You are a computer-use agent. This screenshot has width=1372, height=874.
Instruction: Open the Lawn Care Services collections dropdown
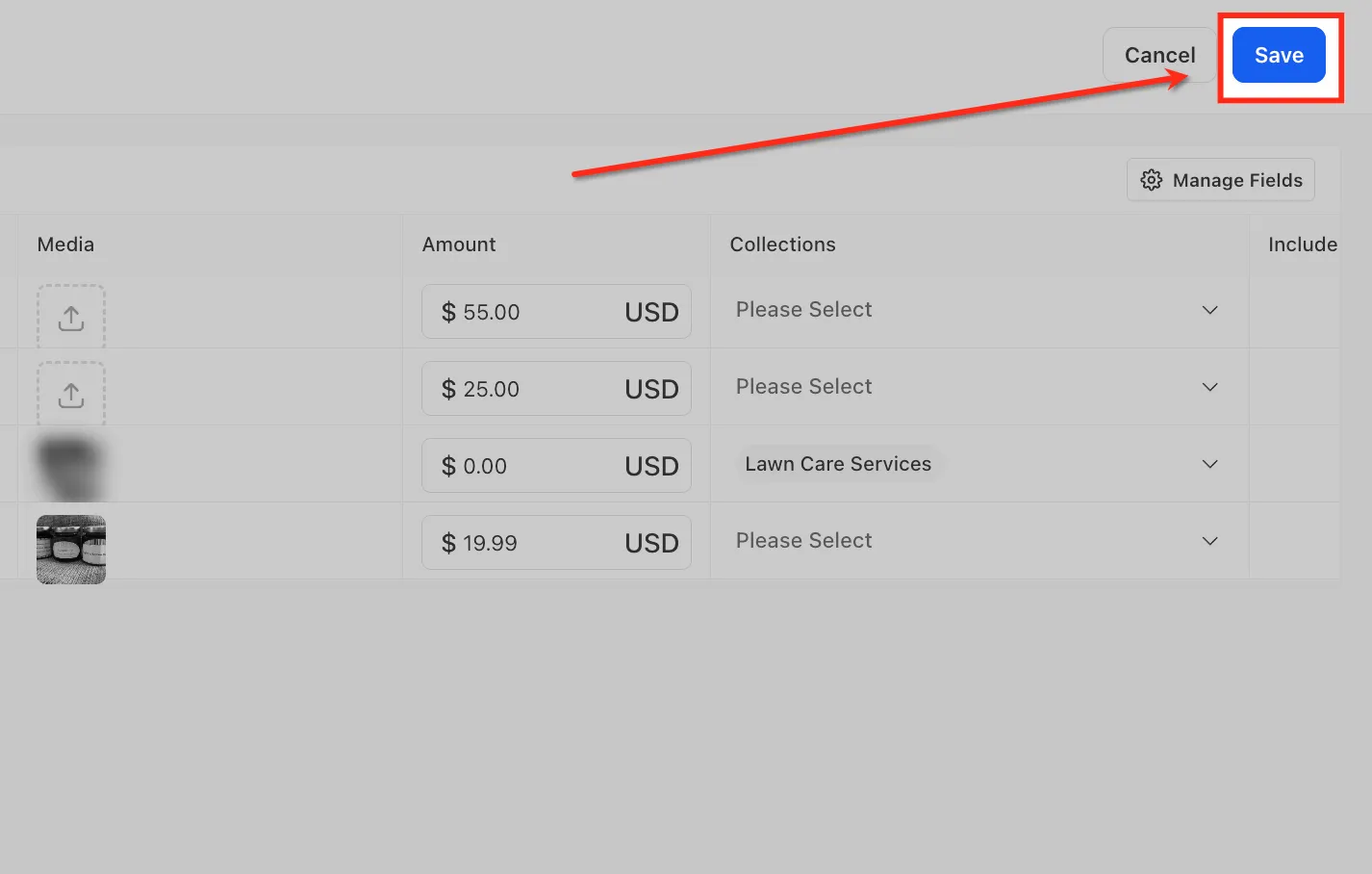tap(978, 464)
